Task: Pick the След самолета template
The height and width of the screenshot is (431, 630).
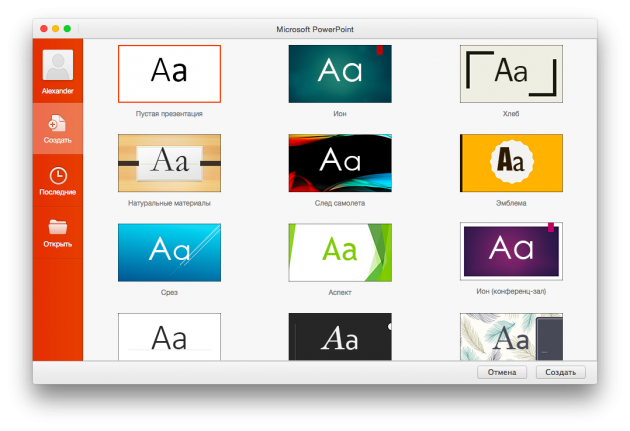Action: click(x=340, y=163)
